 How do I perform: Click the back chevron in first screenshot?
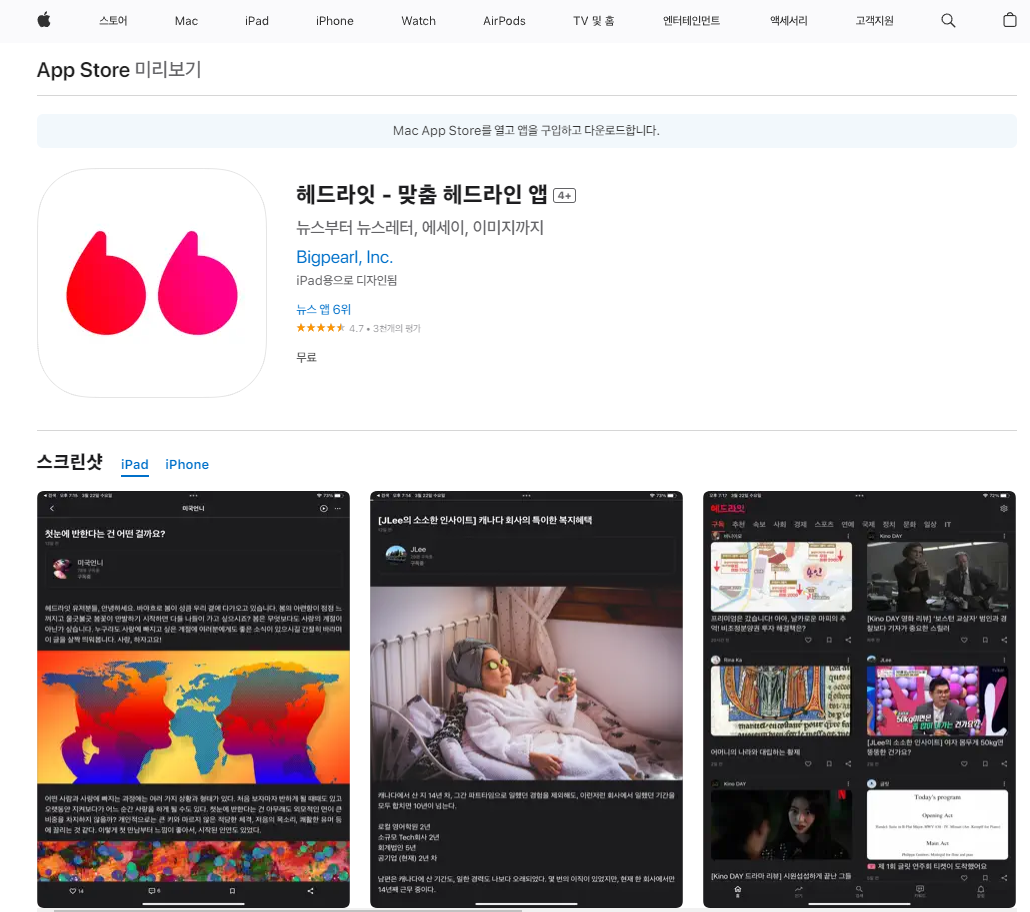tap(52, 509)
